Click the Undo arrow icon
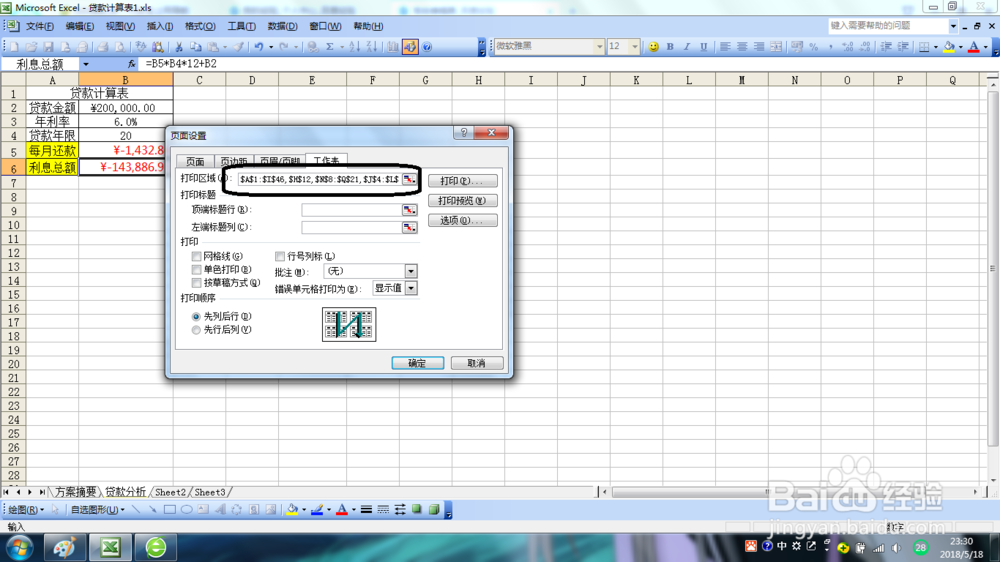Viewport: 1000px width, 562px height. click(x=258, y=47)
